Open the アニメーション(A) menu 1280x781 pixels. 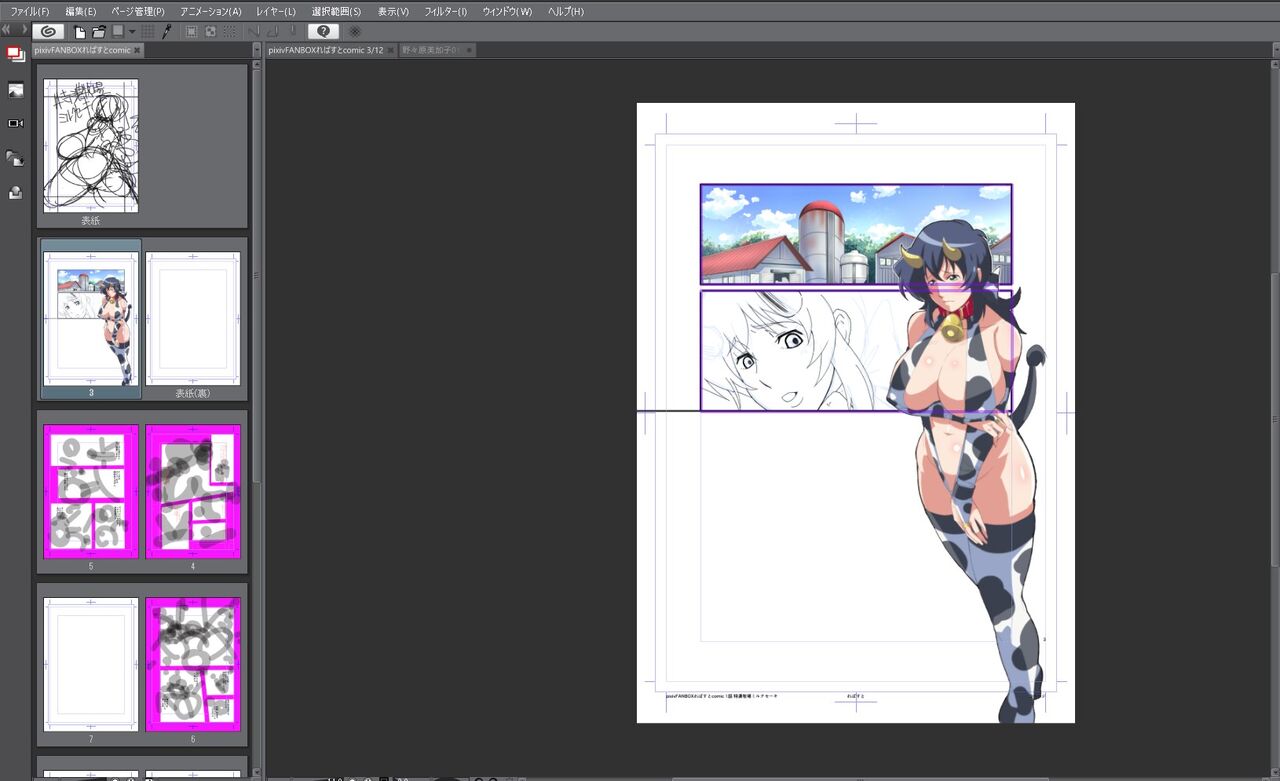(211, 11)
